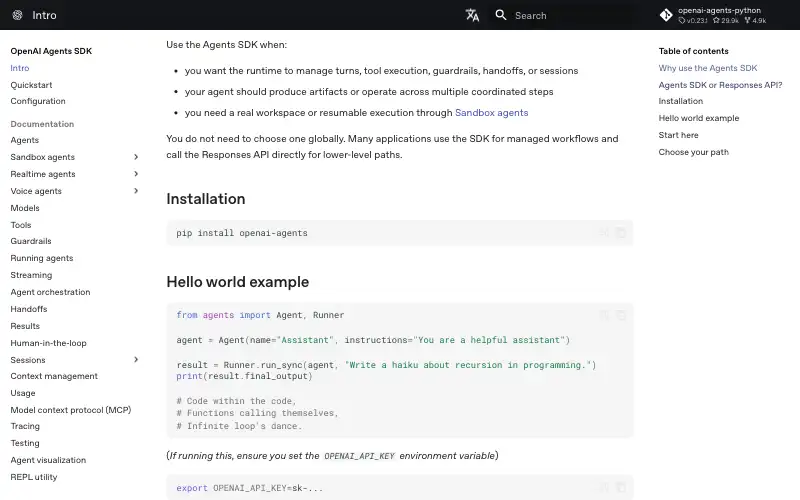Click the select-lines icon in Hello world block
The width and height of the screenshot is (800, 500).
point(605,316)
